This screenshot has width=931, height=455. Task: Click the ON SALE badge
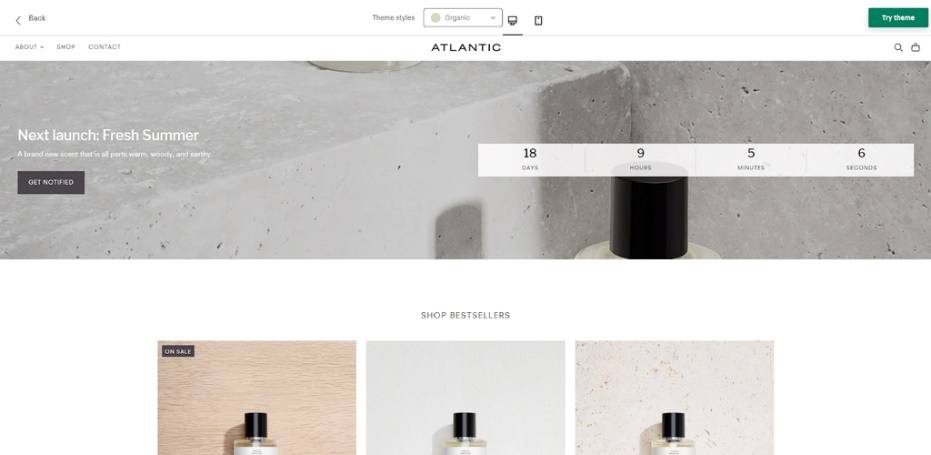coord(178,352)
